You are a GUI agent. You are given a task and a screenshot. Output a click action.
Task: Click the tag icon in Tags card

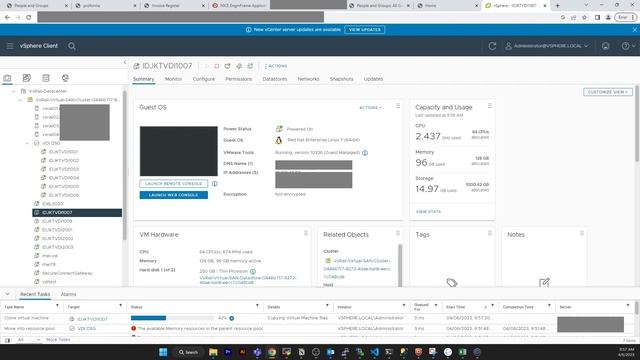(x=452, y=282)
